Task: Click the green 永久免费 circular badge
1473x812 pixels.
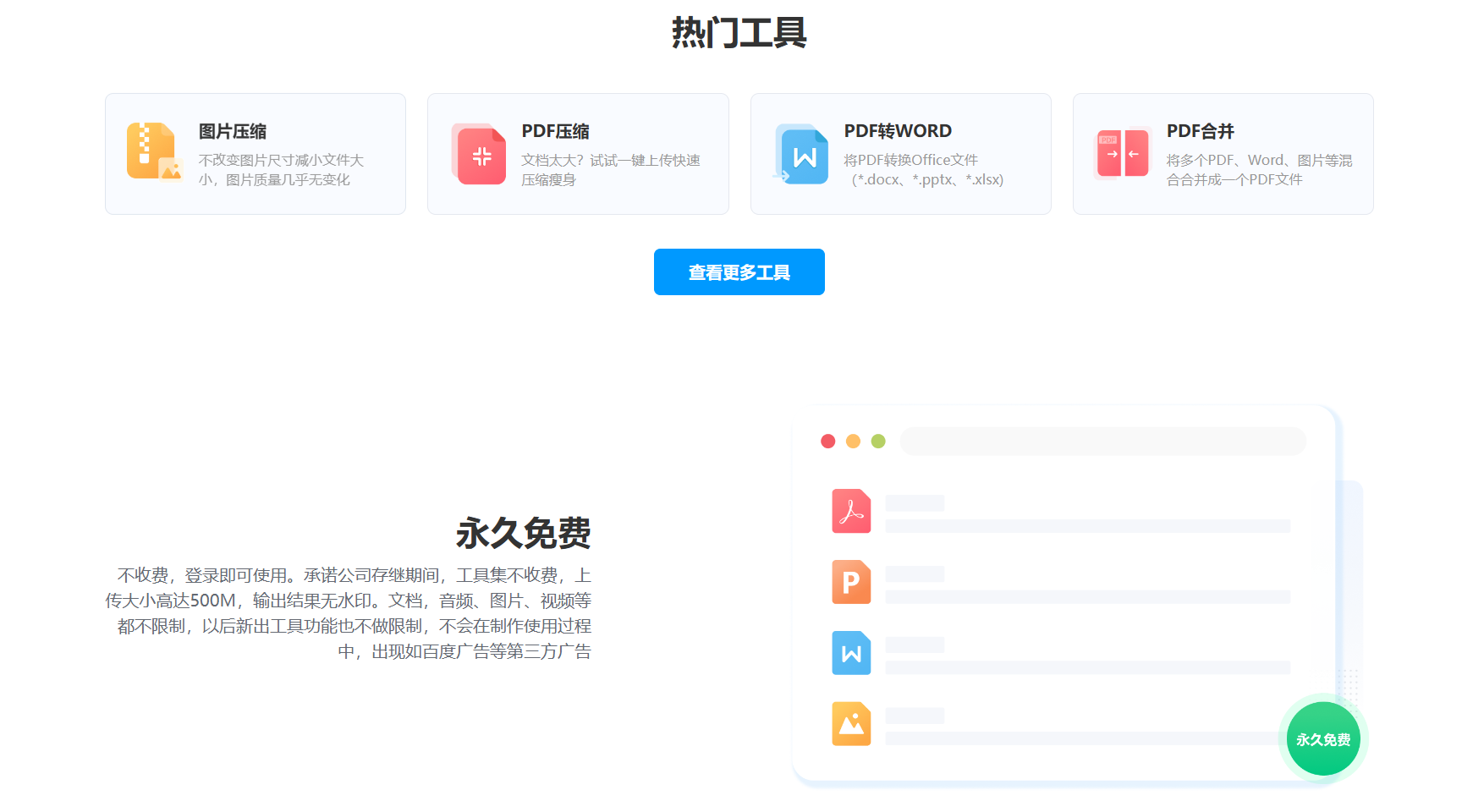Action: tap(1322, 738)
